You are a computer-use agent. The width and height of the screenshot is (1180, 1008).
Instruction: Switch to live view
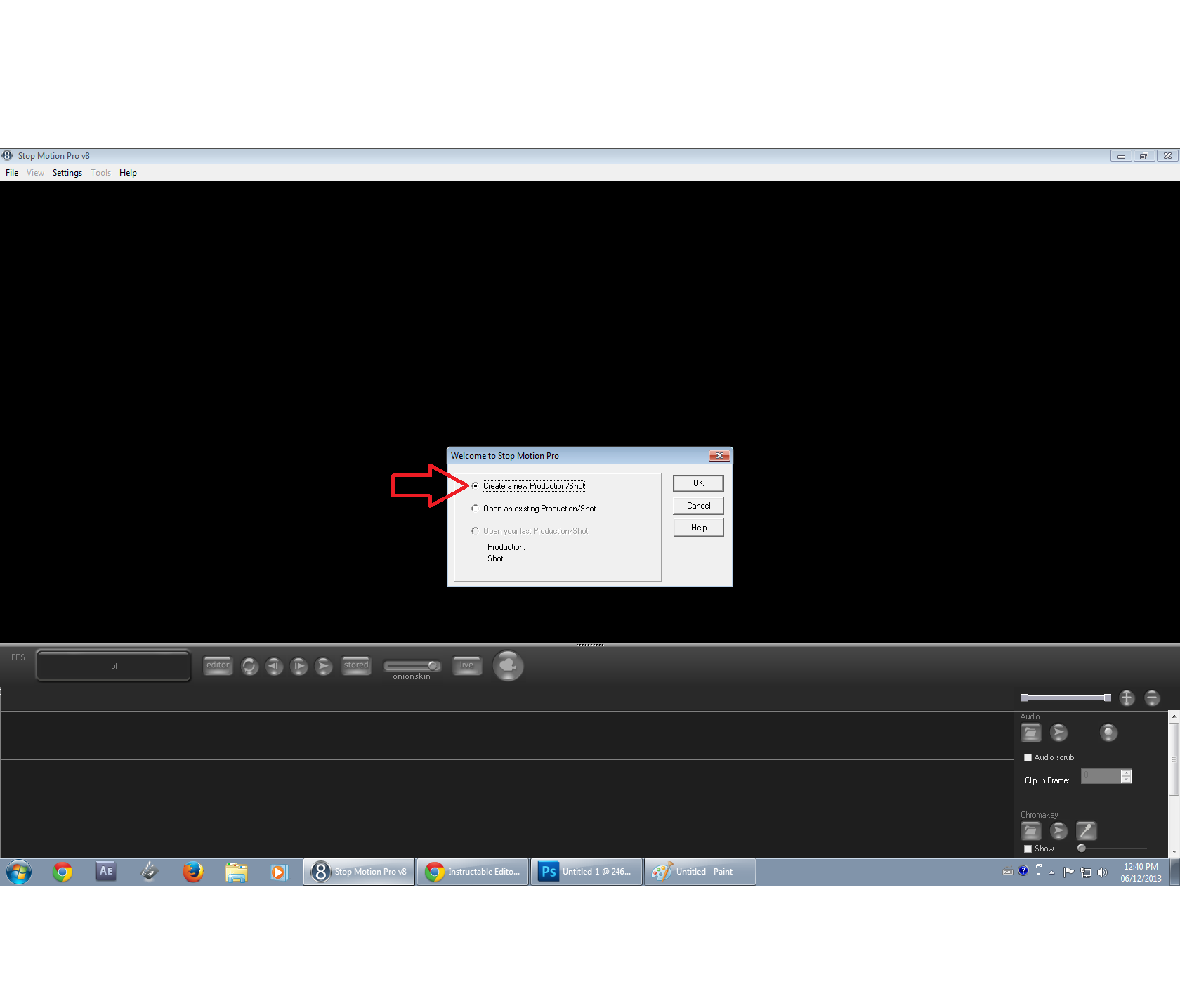(467, 665)
